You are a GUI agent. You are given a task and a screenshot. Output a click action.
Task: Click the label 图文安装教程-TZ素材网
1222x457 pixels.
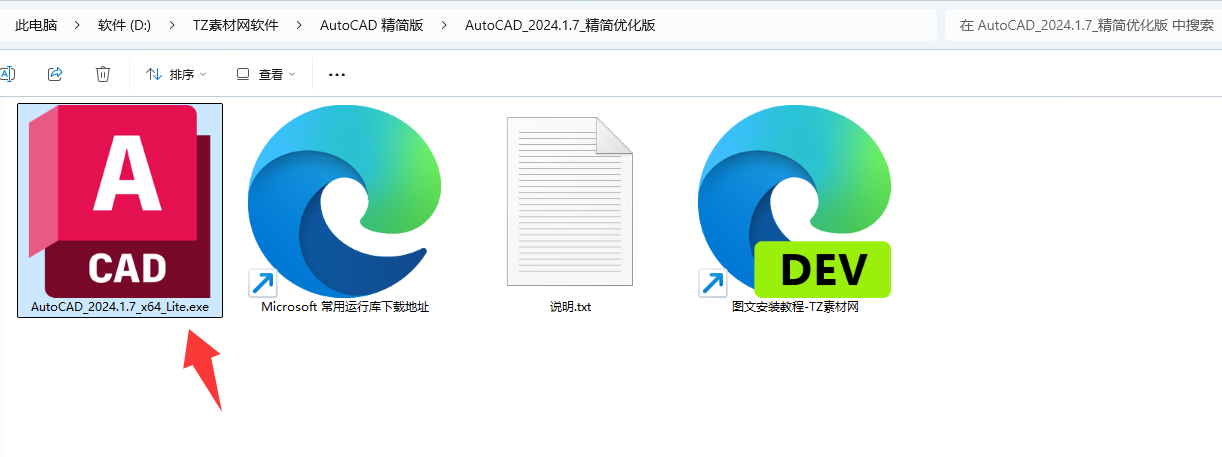pyautogui.click(x=795, y=307)
